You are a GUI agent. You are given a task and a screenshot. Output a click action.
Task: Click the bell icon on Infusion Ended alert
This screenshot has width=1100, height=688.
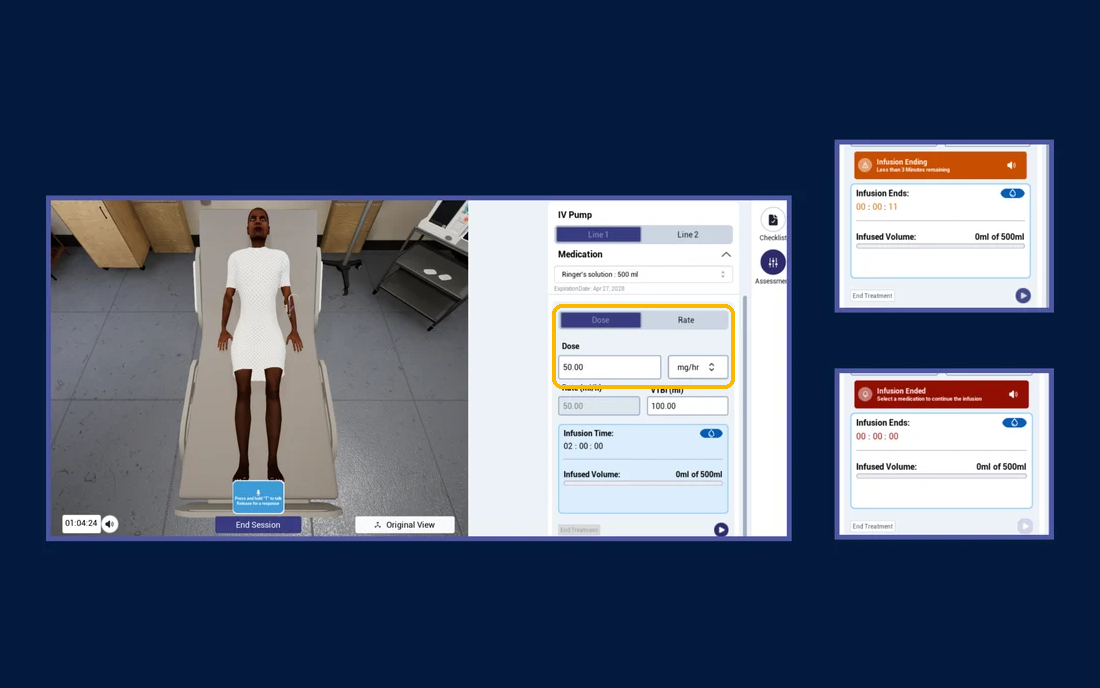click(x=865, y=394)
